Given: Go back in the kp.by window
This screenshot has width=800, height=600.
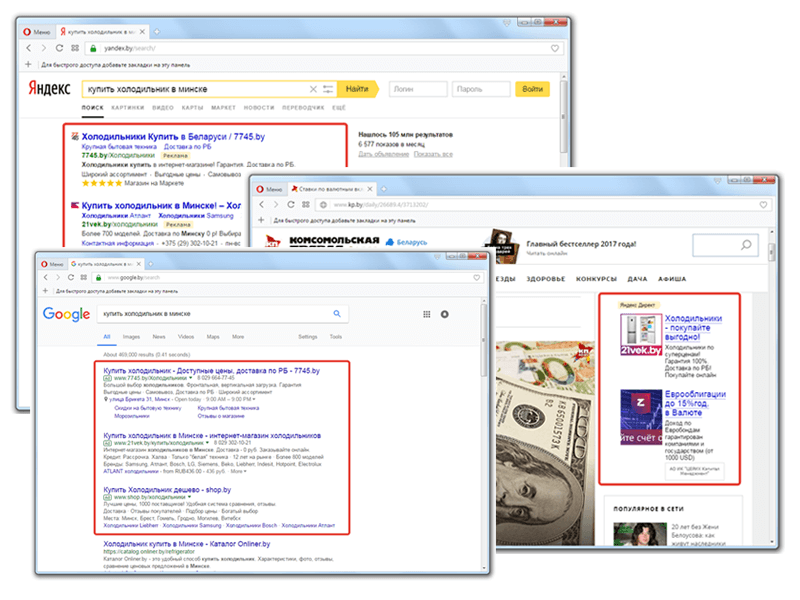Looking at the screenshot, I should 261,205.
